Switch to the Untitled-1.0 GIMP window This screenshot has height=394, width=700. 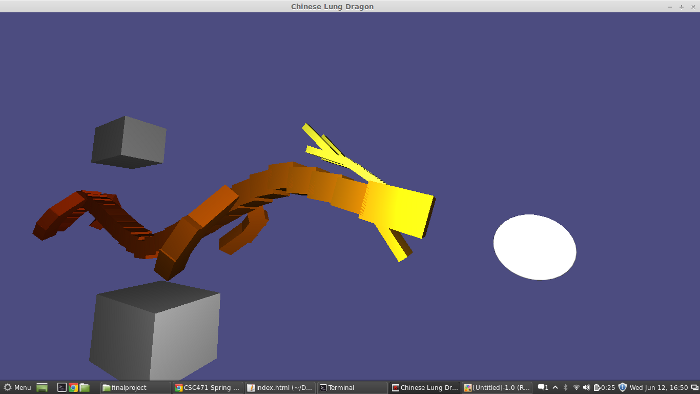(x=497, y=387)
